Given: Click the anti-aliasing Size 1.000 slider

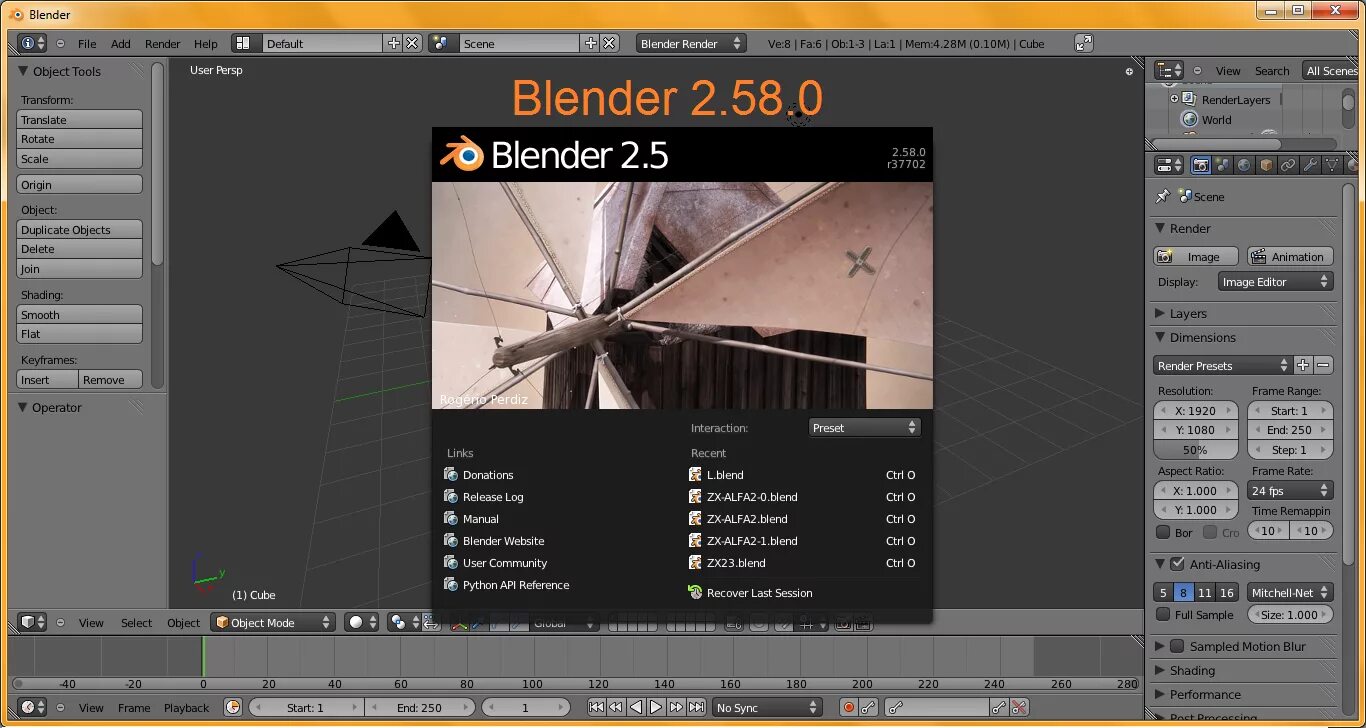Looking at the screenshot, I should (x=1290, y=615).
